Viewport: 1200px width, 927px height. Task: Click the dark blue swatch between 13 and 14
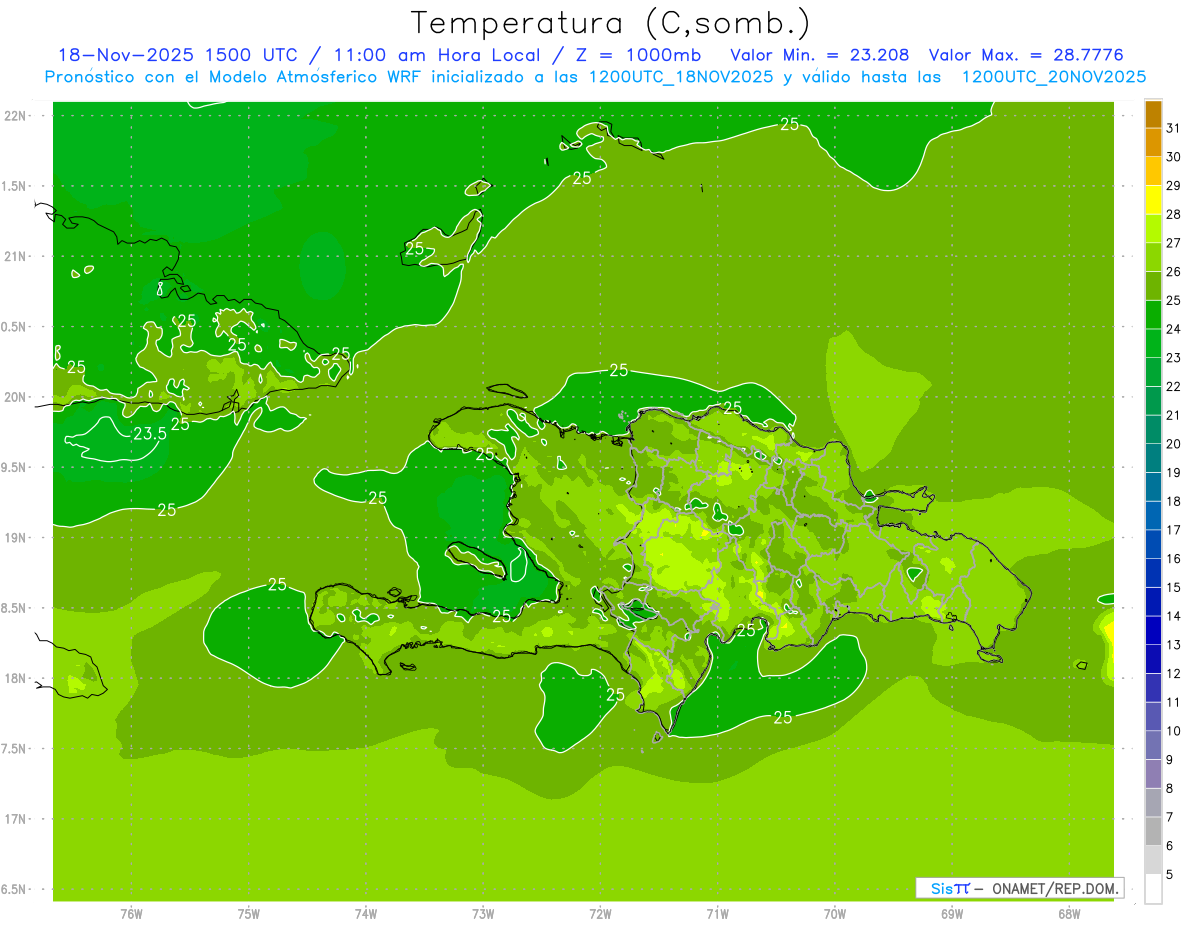click(x=1153, y=631)
